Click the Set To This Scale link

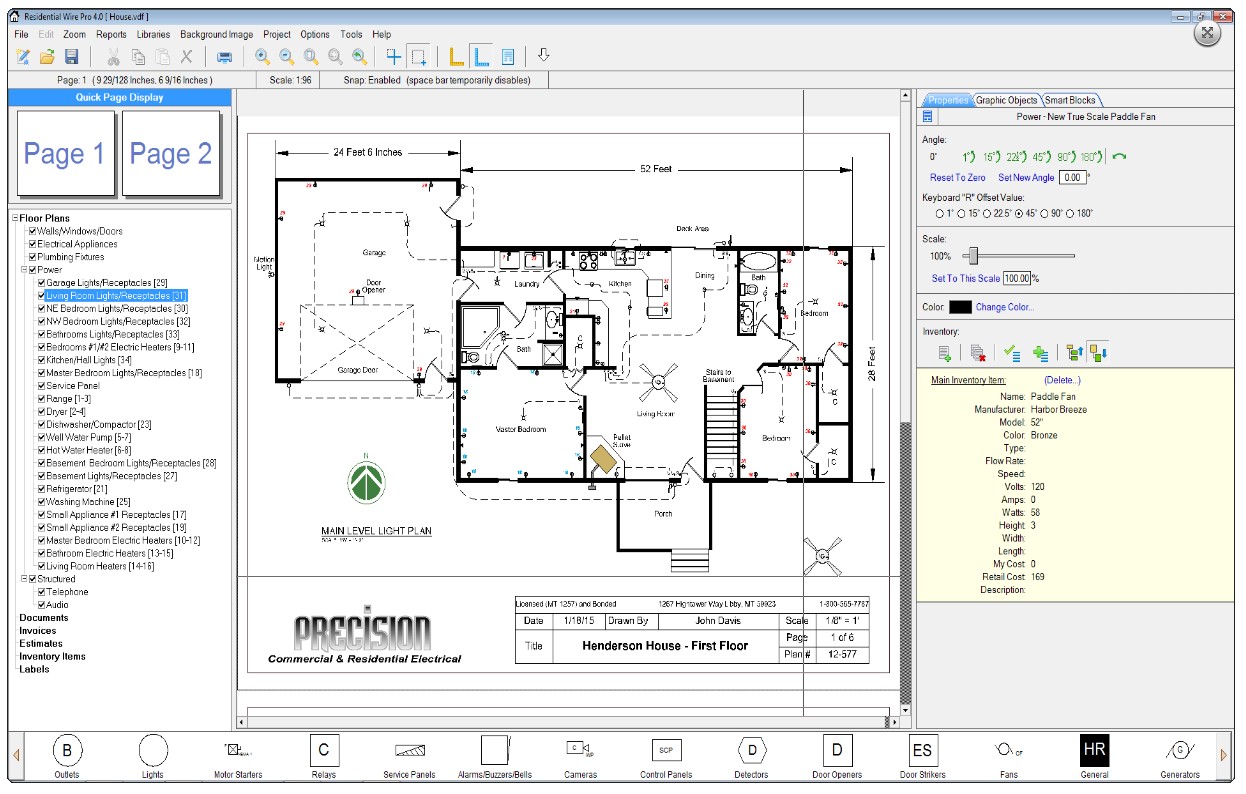[966, 278]
